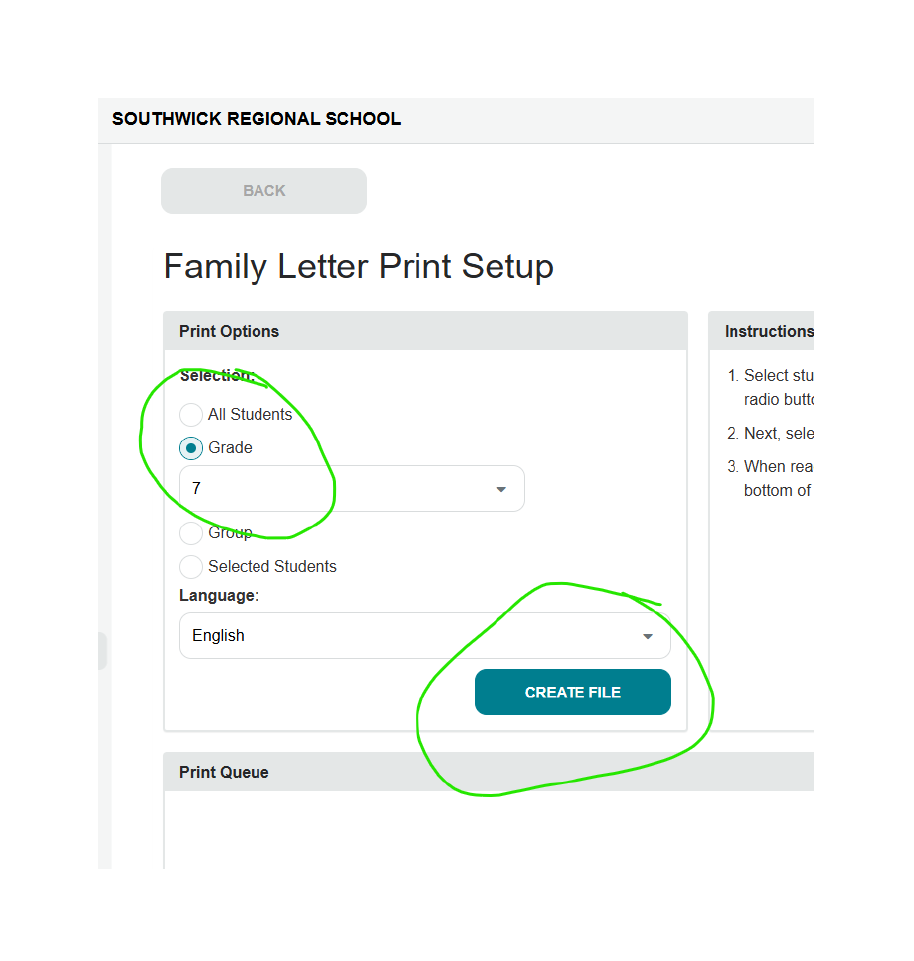Click the Selection label text
This screenshot has width=914, height=961.
coord(217,376)
